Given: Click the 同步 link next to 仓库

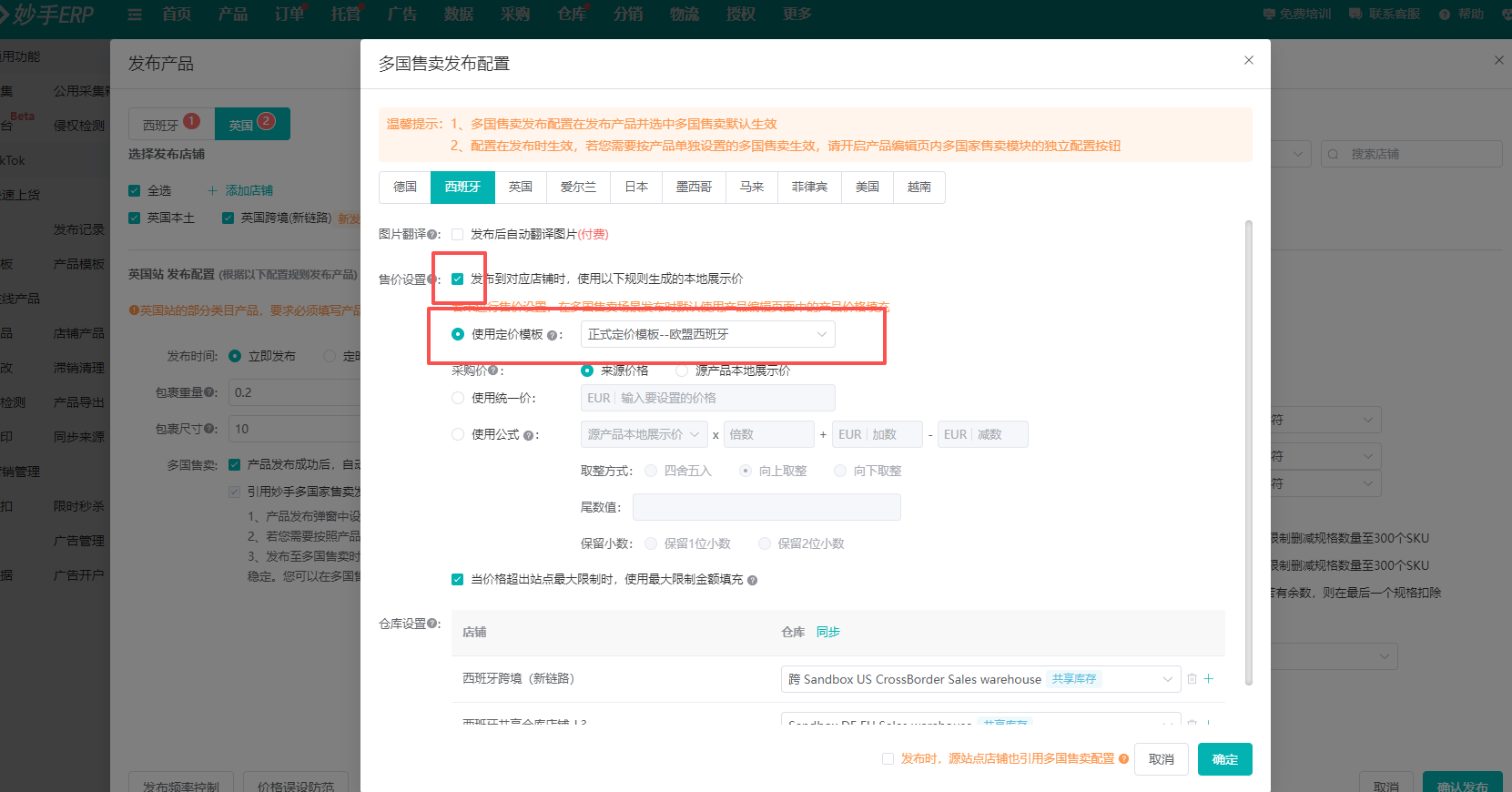Looking at the screenshot, I should click(x=827, y=632).
